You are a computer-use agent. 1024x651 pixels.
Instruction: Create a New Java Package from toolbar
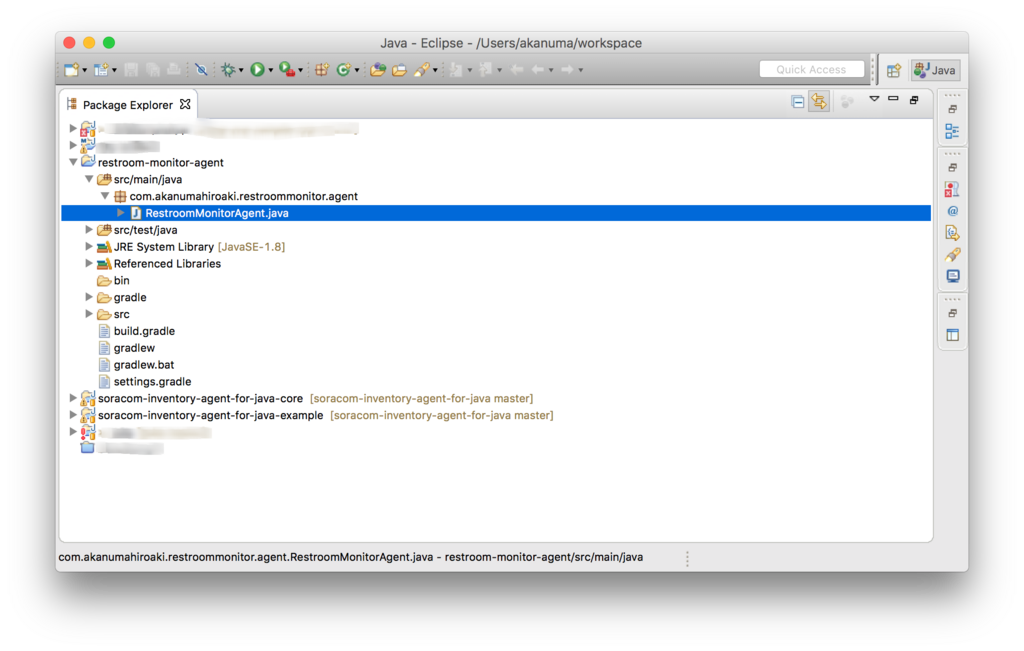322,70
